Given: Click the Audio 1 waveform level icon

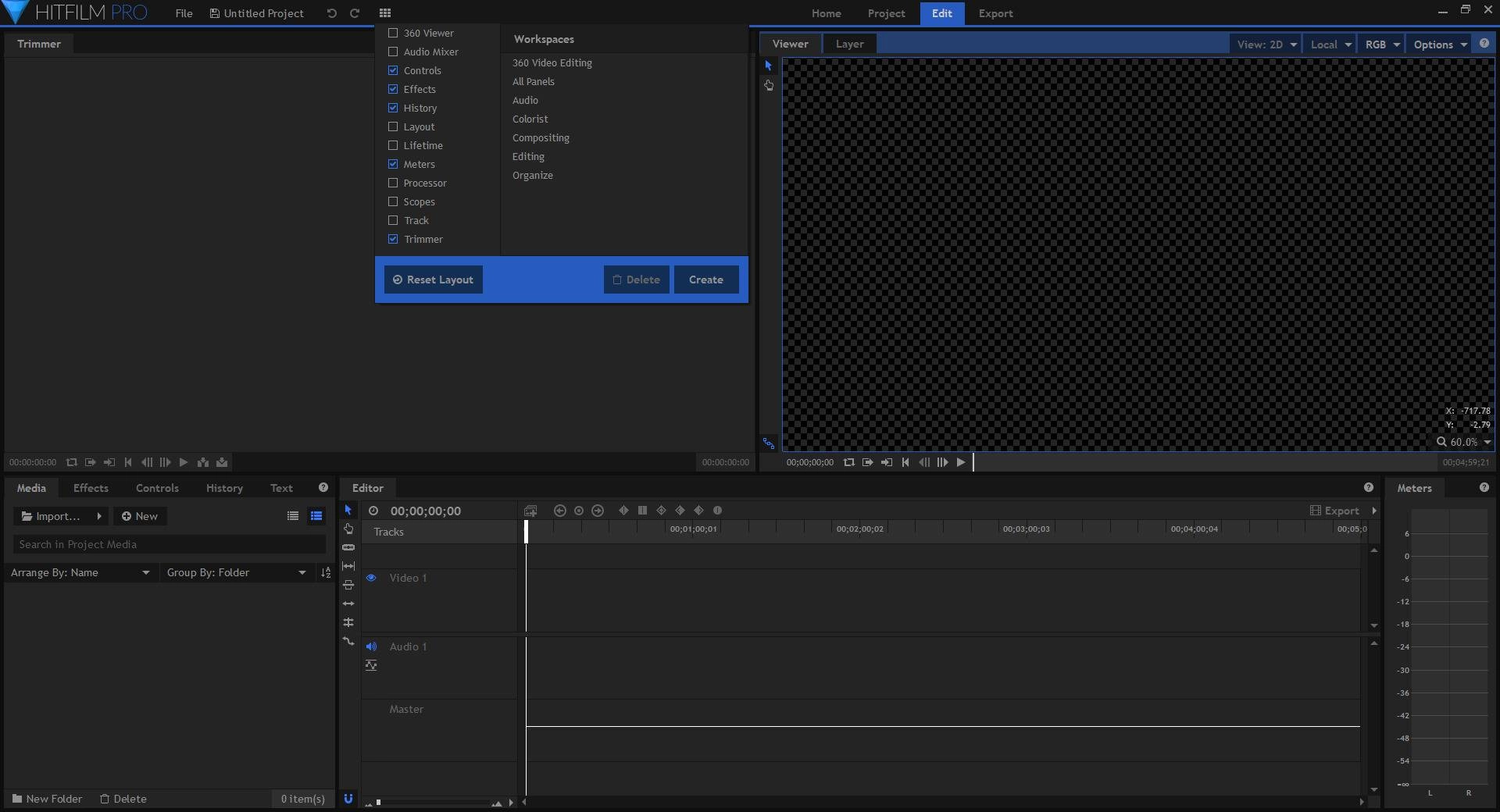Looking at the screenshot, I should pos(371,665).
